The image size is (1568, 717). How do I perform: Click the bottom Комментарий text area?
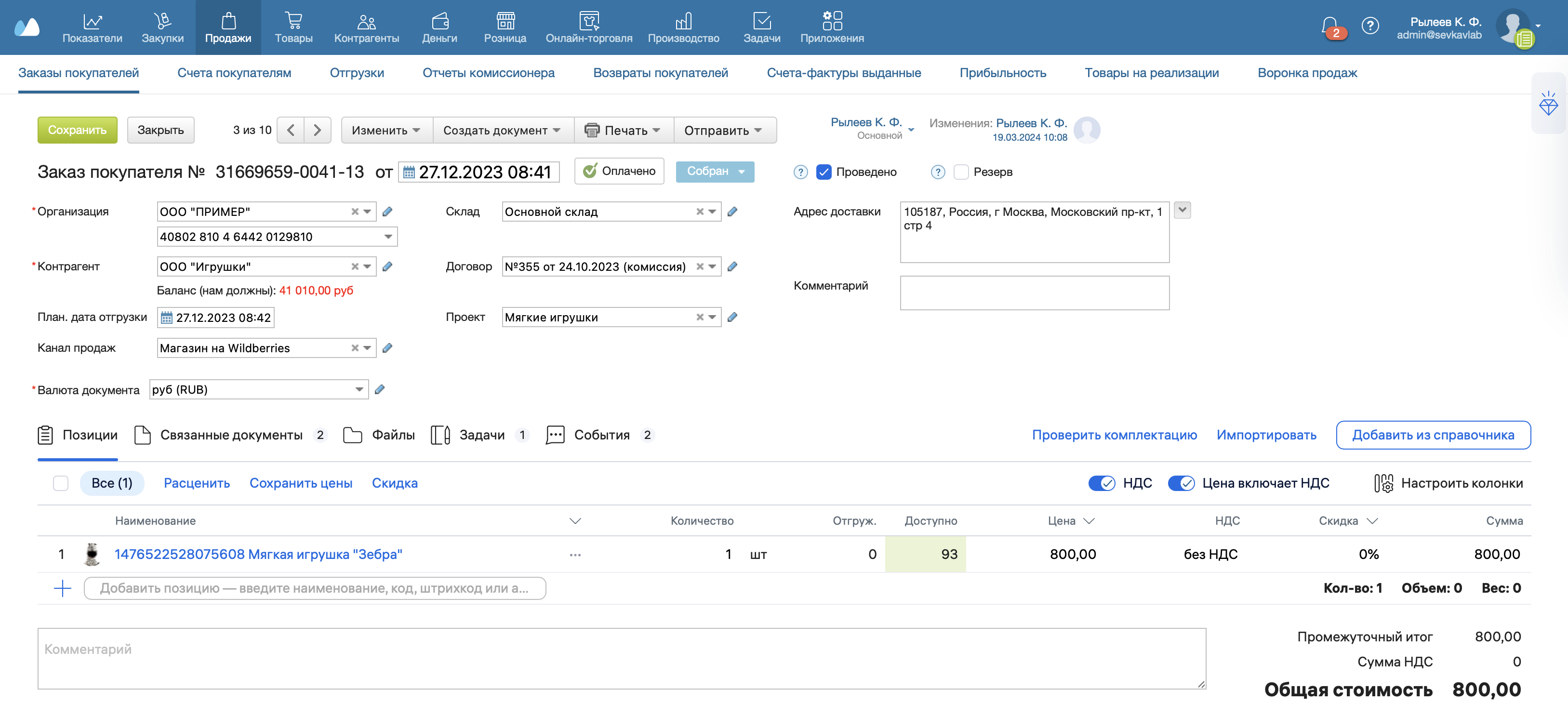pyautogui.click(x=621, y=659)
